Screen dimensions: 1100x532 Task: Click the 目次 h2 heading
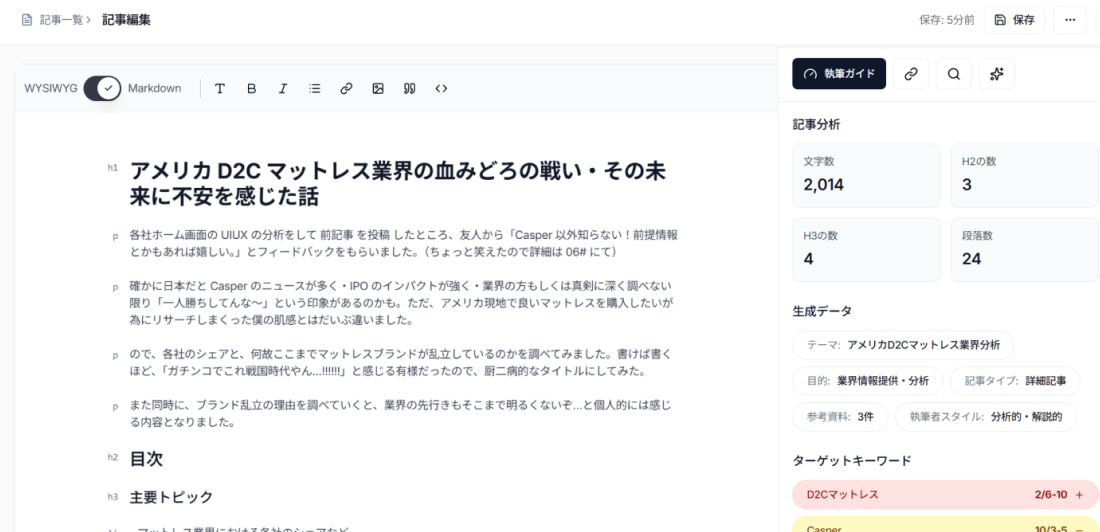[147, 459]
